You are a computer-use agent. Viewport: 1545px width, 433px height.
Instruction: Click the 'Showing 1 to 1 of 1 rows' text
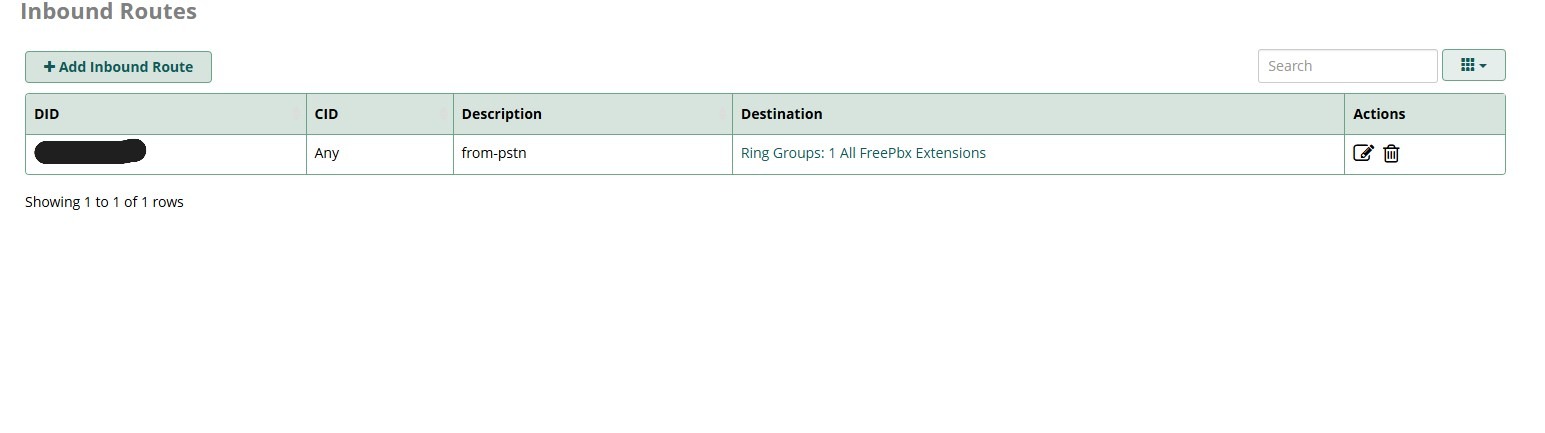104,202
